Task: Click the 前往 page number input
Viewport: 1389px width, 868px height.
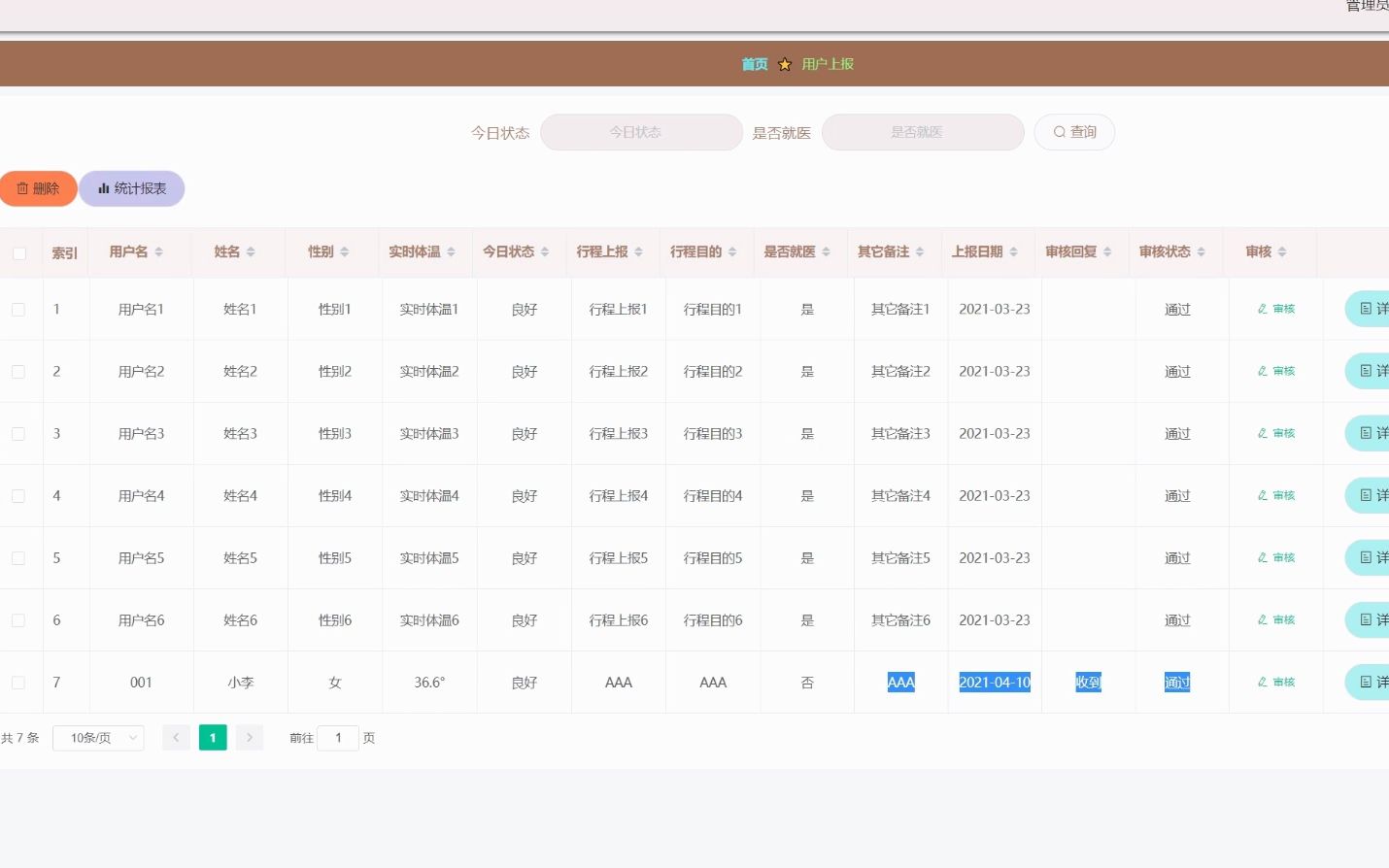Action: coord(338,738)
